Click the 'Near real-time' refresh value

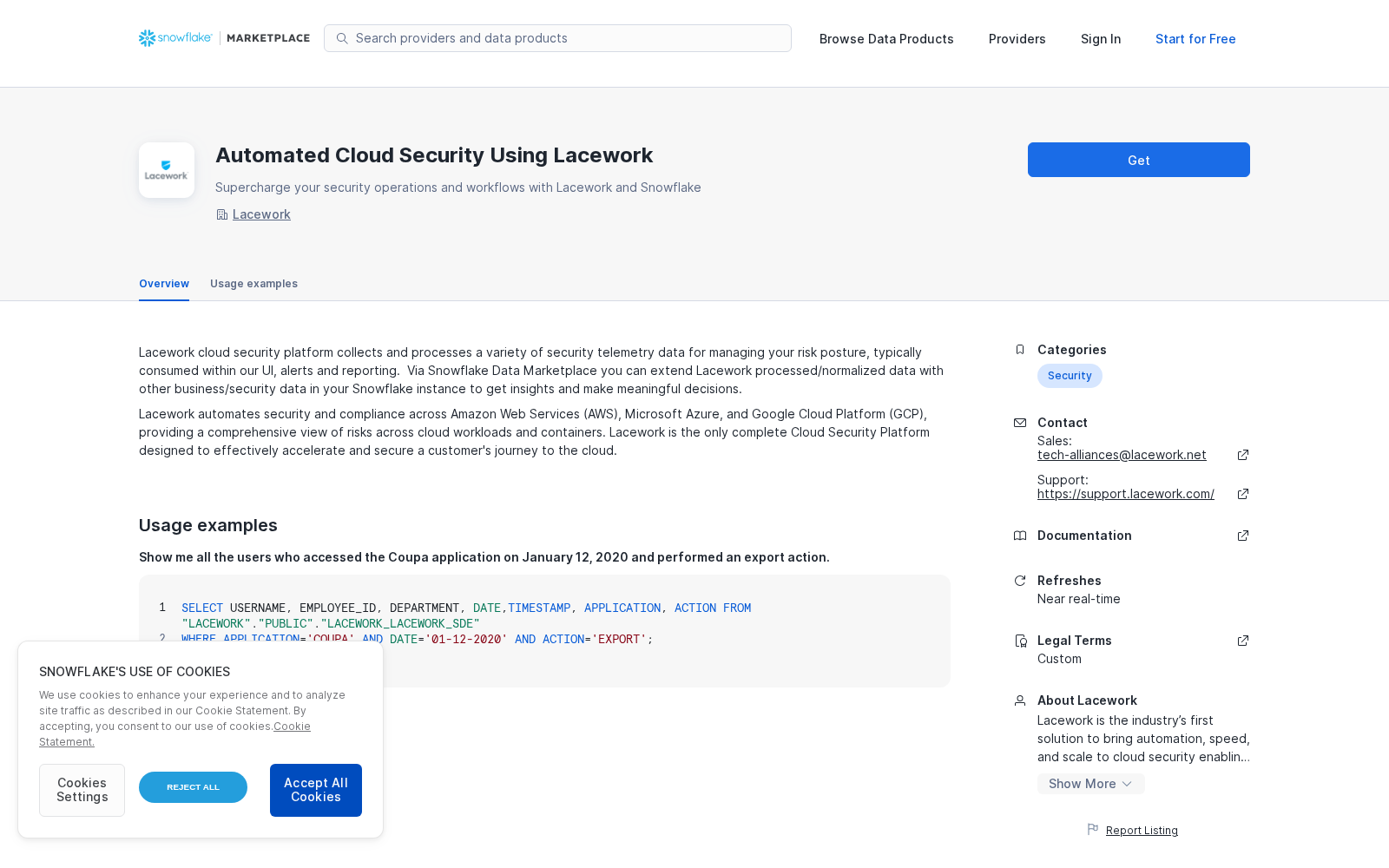coord(1078,599)
